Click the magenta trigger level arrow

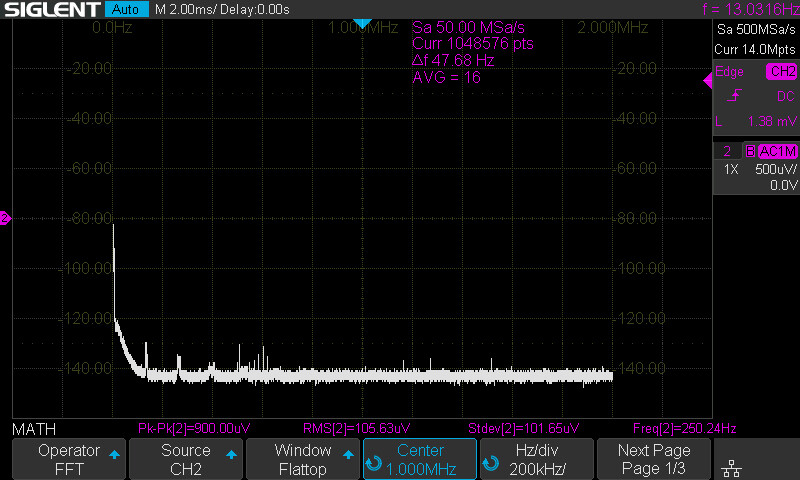[x=708, y=81]
